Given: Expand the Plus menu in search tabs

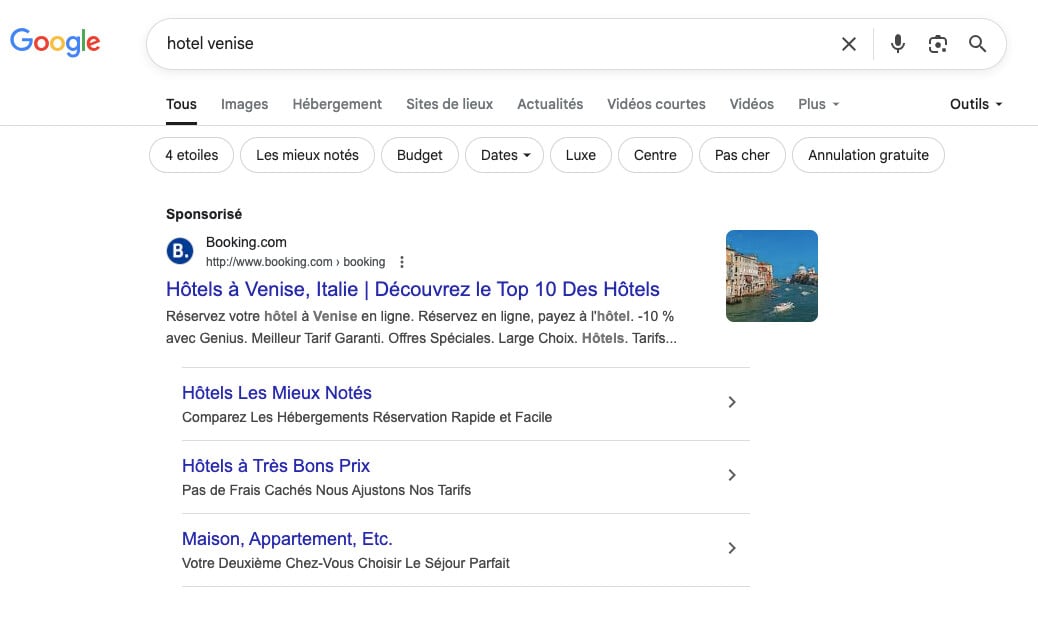Looking at the screenshot, I should pyautogui.click(x=818, y=104).
